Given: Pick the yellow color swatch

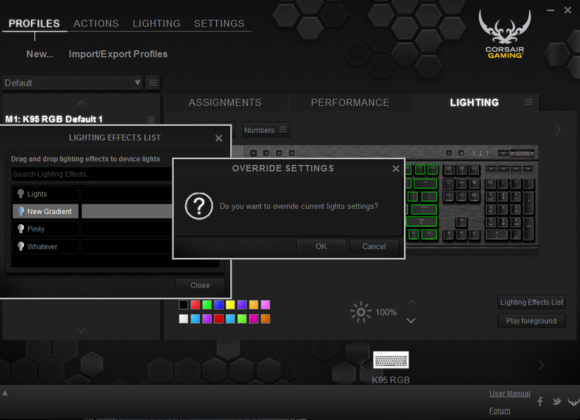Looking at the screenshot, I should (230, 305).
